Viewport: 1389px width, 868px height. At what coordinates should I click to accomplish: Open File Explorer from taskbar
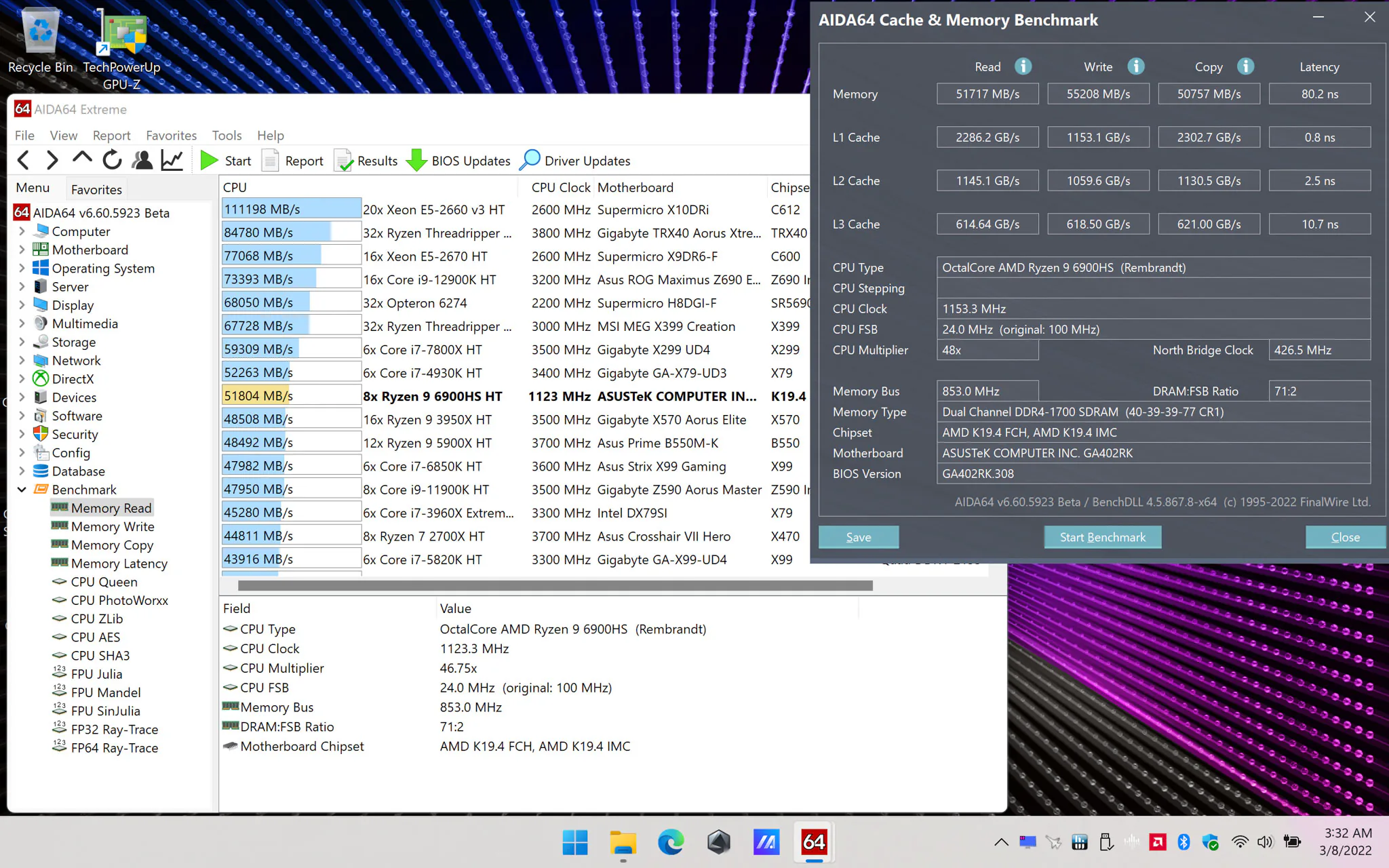click(623, 842)
